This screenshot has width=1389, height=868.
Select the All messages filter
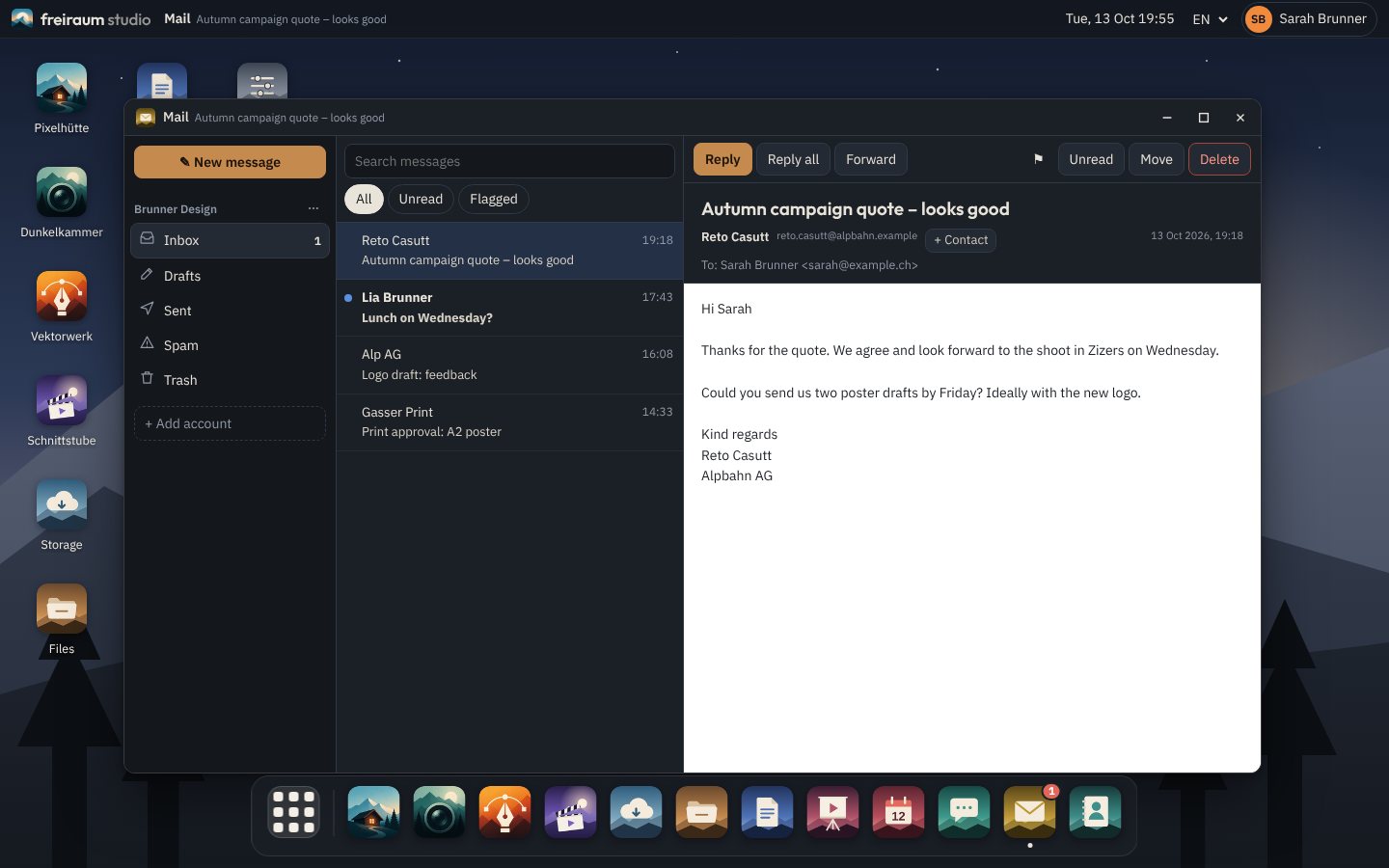pyautogui.click(x=364, y=199)
